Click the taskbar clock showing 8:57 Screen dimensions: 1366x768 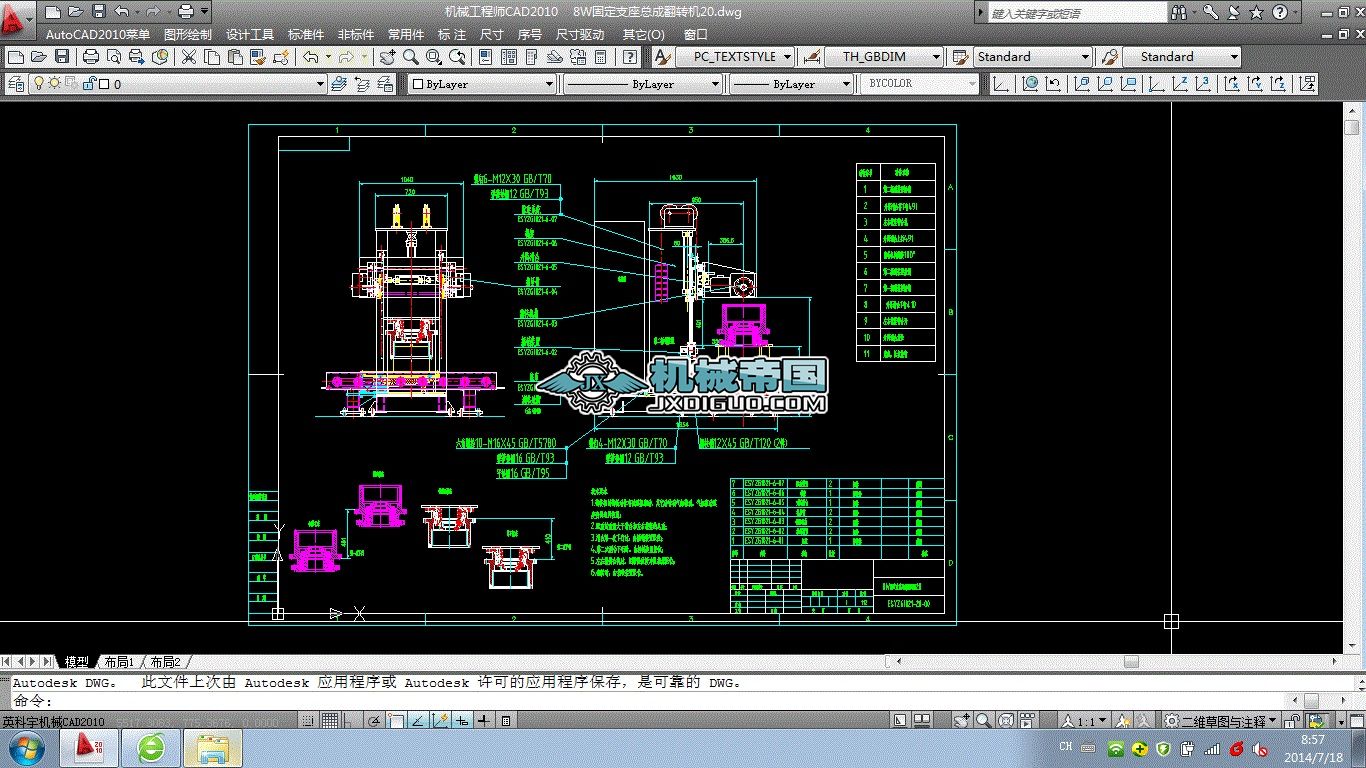point(1312,749)
